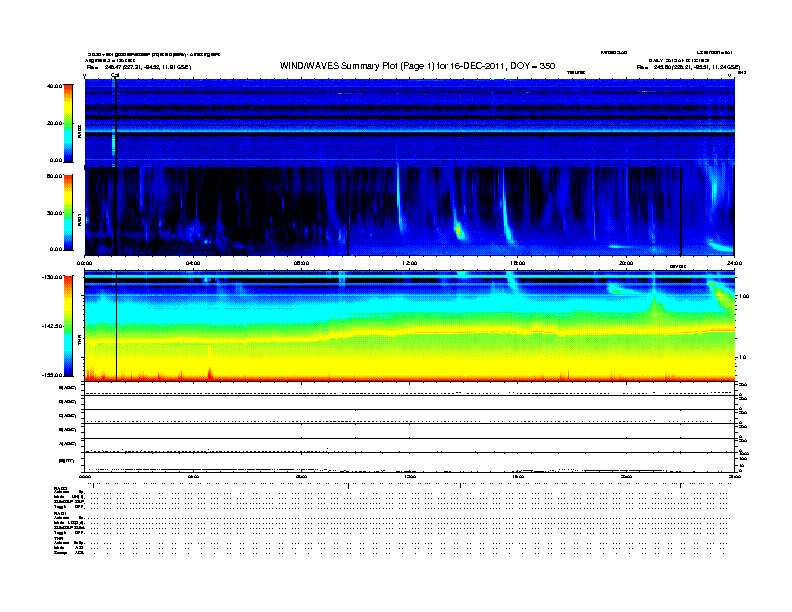Click the -130.00 label on the TNR color scale

coord(53,277)
